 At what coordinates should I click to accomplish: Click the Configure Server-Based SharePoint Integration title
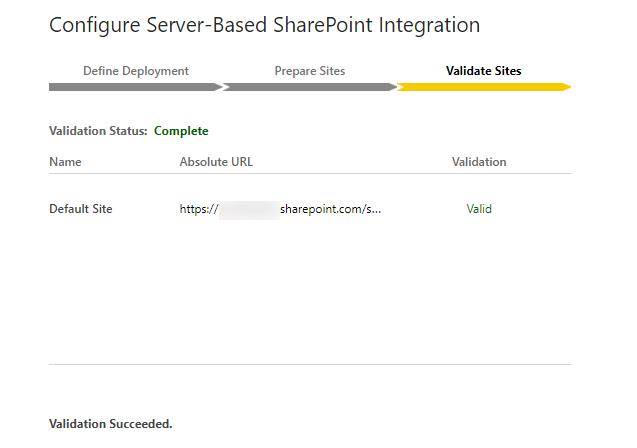point(264,25)
